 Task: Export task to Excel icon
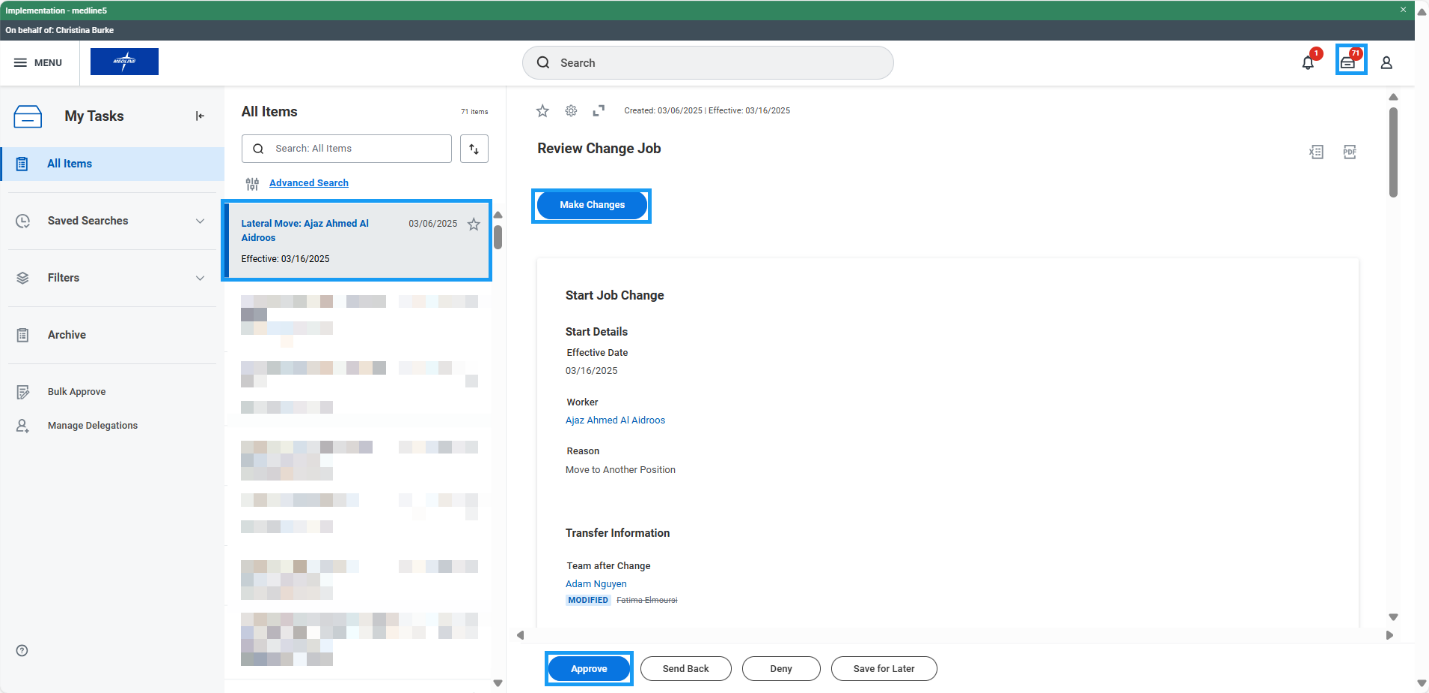pyautogui.click(x=1317, y=152)
